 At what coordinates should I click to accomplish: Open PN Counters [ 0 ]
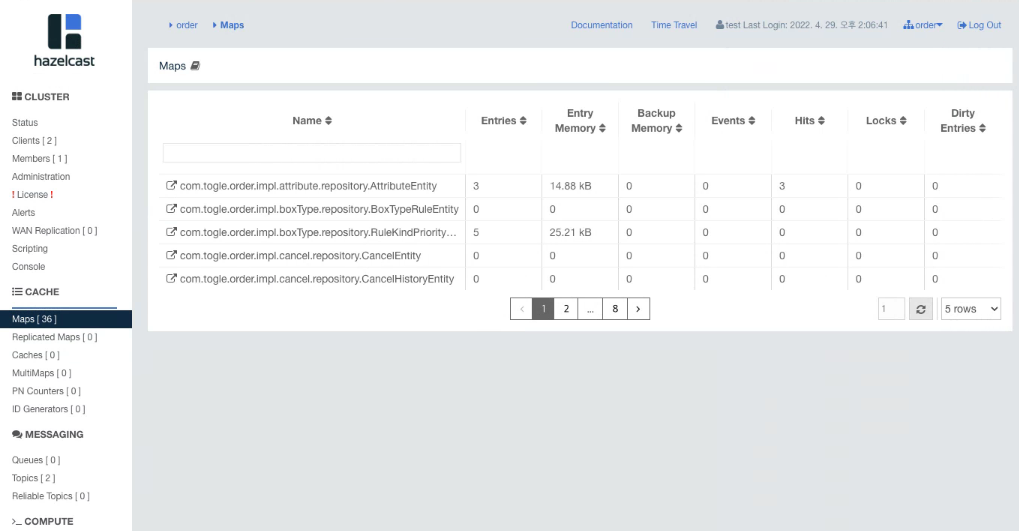point(46,391)
